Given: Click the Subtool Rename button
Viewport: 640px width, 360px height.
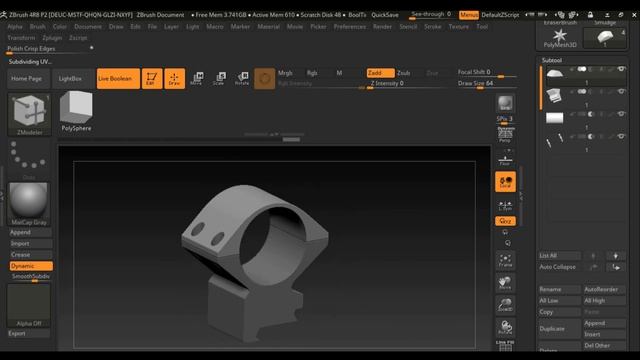Looking at the screenshot, I should (x=560, y=289).
